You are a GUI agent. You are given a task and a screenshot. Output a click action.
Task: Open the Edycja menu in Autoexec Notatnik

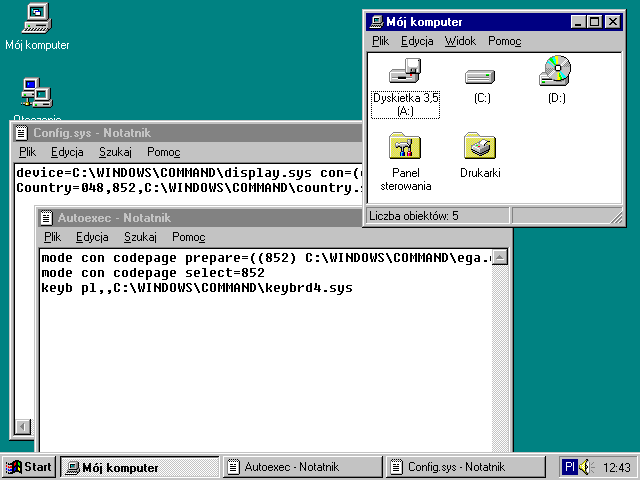pyautogui.click(x=92, y=237)
